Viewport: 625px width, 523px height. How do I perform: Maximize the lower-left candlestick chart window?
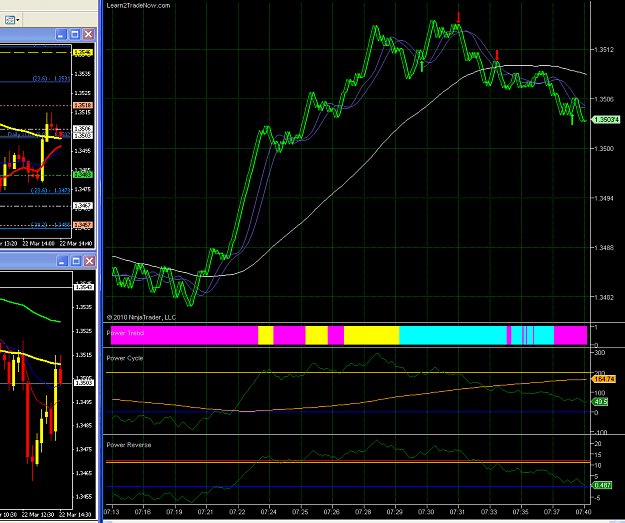(75, 261)
